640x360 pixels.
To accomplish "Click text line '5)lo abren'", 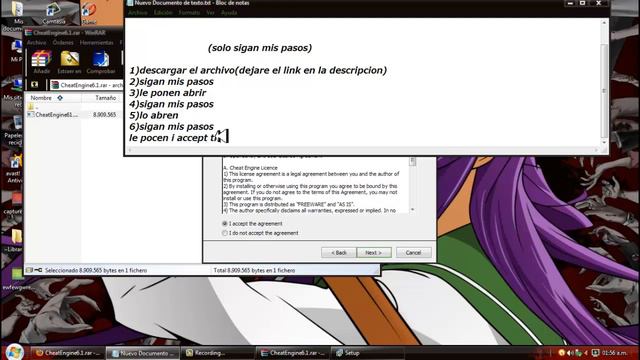I will (x=154, y=115).
